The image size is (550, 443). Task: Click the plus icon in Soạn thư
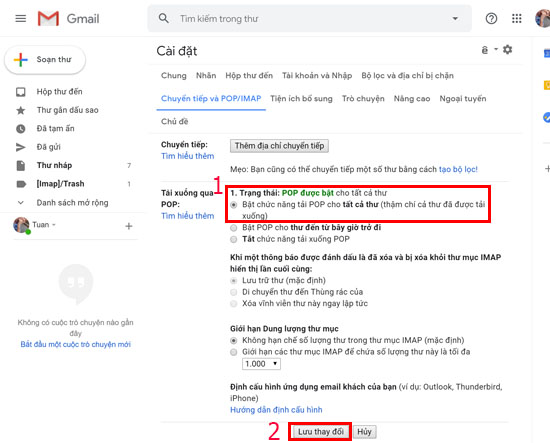tap(21, 60)
